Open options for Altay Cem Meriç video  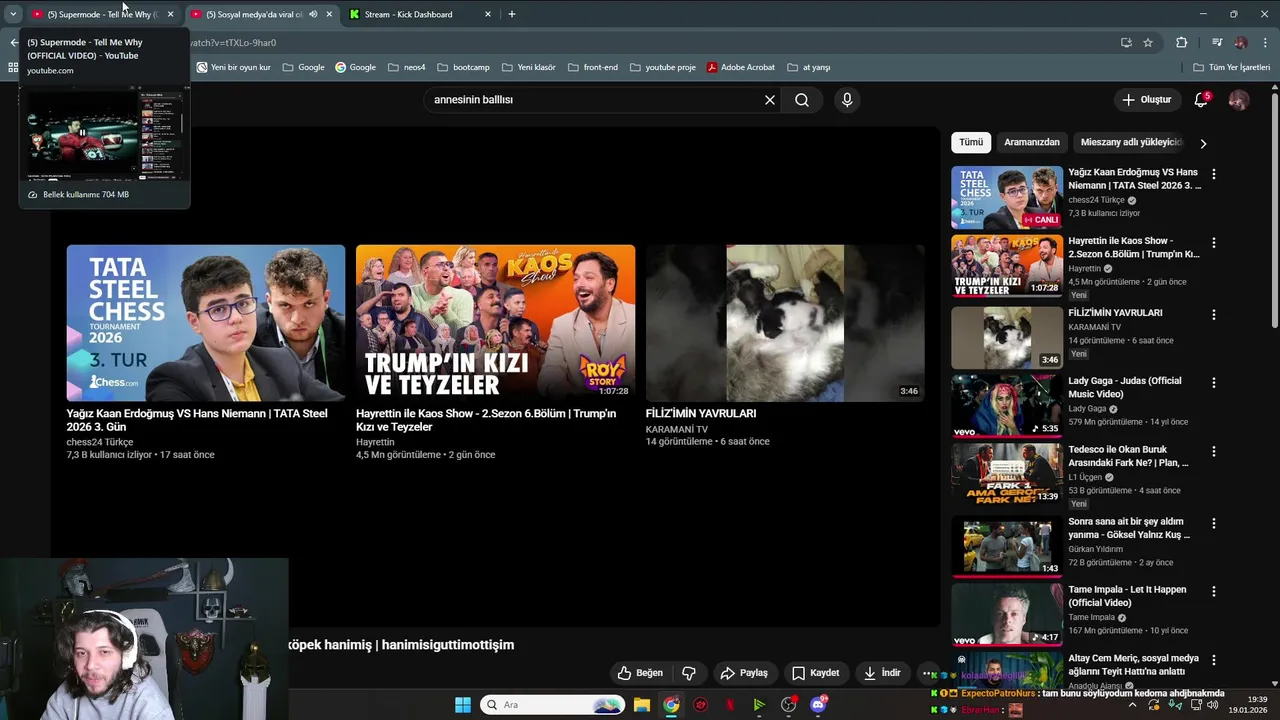point(1213,660)
